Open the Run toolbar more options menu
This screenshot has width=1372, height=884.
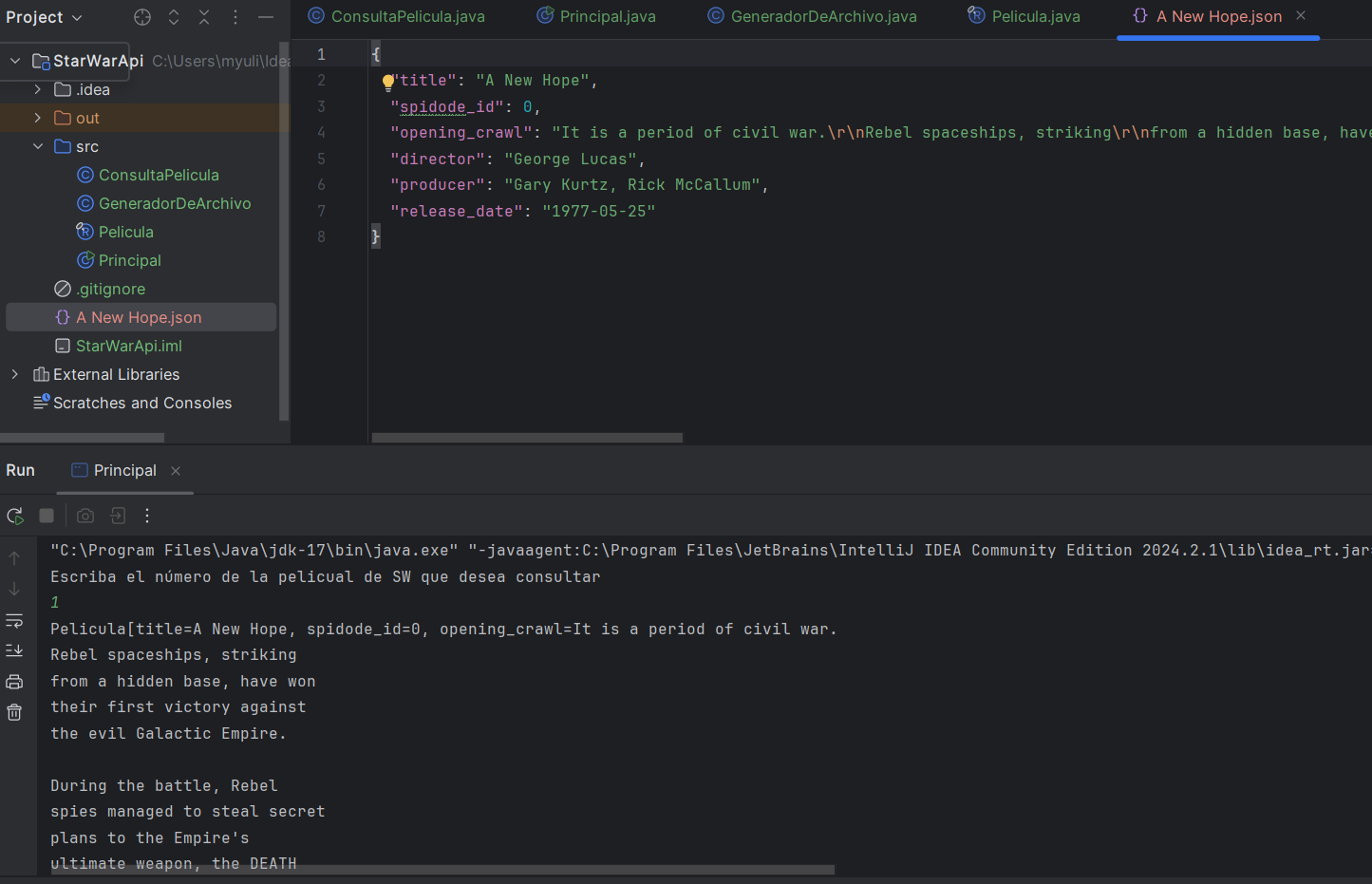[x=147, y=516]
